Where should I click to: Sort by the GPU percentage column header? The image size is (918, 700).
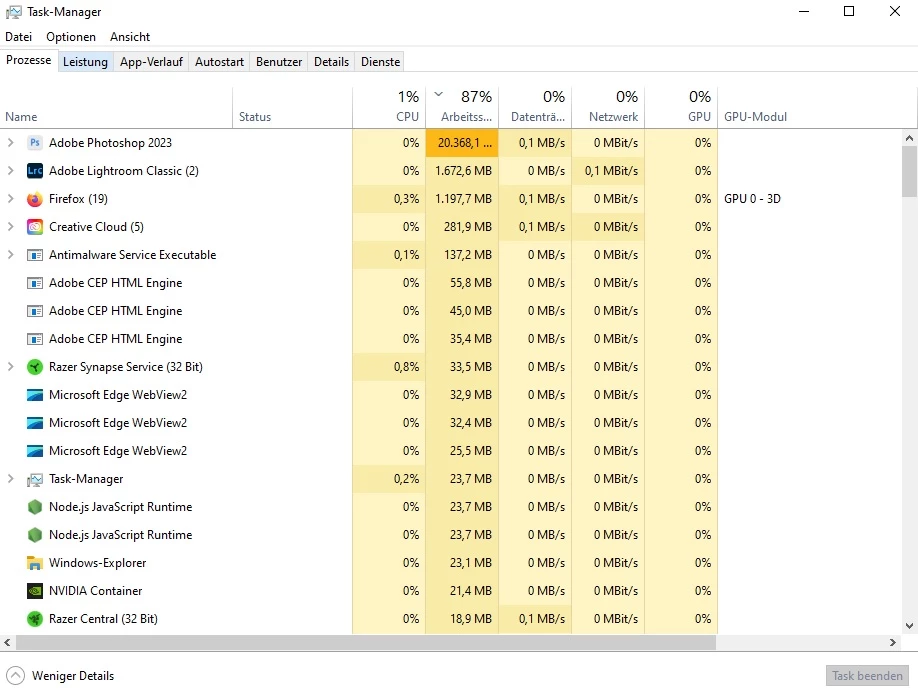681,108
